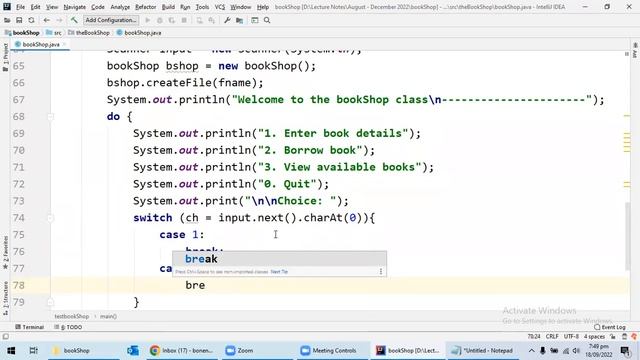
Task: Click theBookShop package breadcrumb
Action: pos(89,33)
